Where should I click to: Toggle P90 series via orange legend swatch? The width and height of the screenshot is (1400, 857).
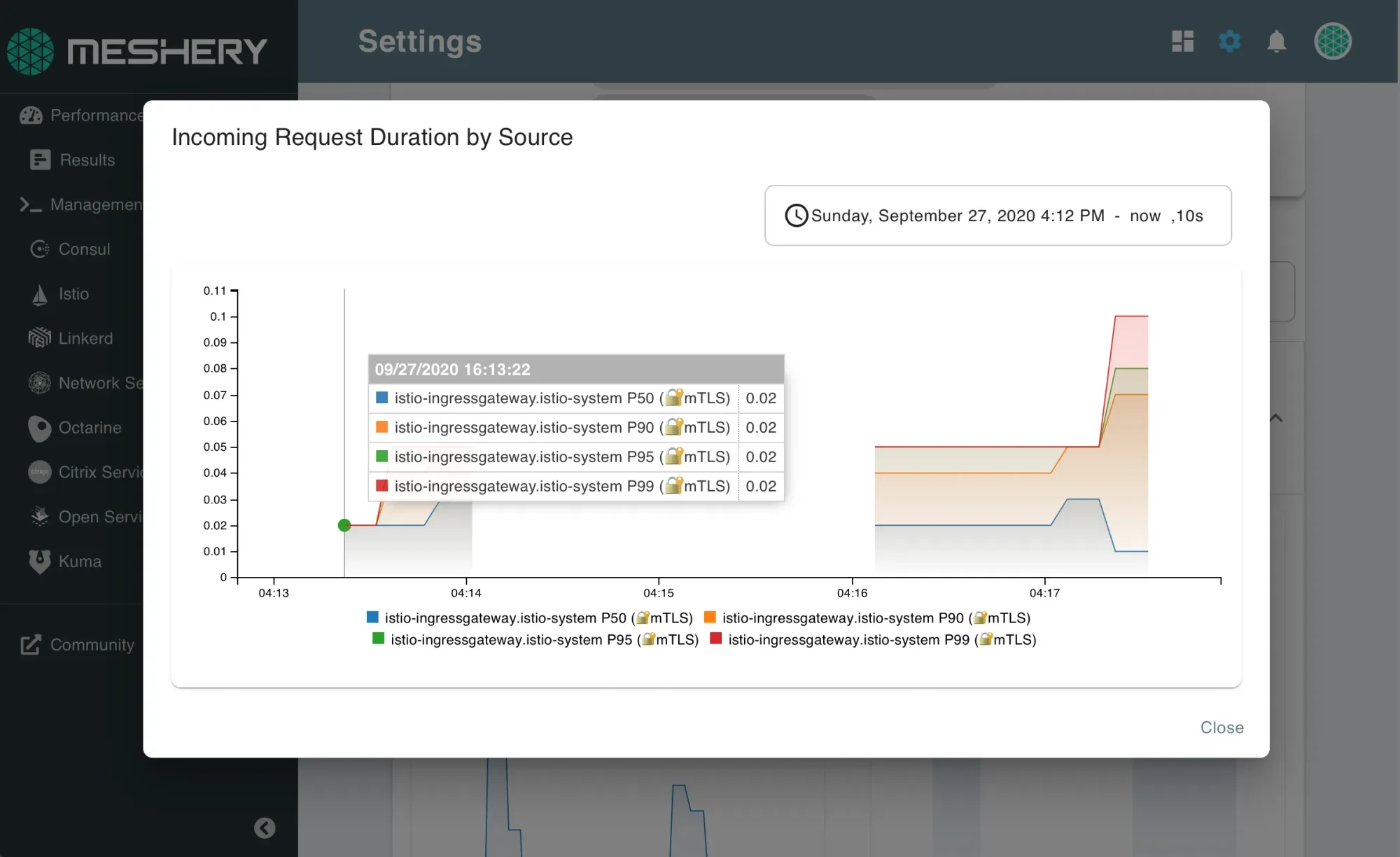[710, 617]
